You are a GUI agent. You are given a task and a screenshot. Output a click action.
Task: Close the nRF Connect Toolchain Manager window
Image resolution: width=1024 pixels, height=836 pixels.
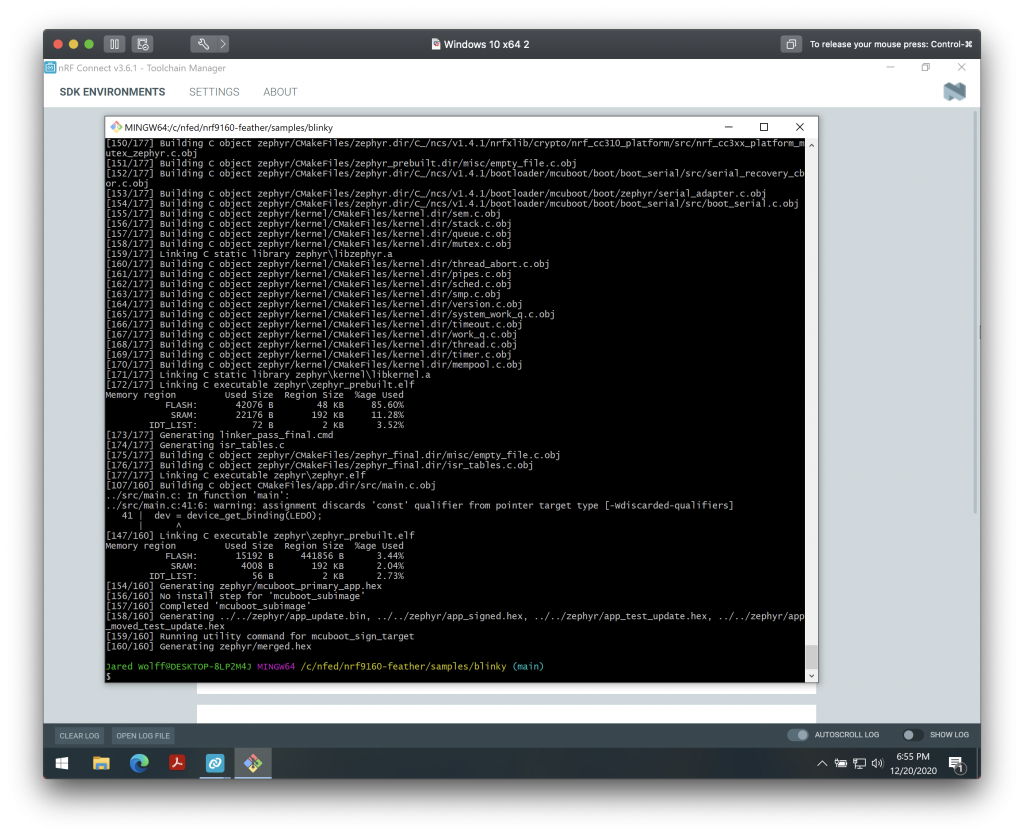point(961,67)
